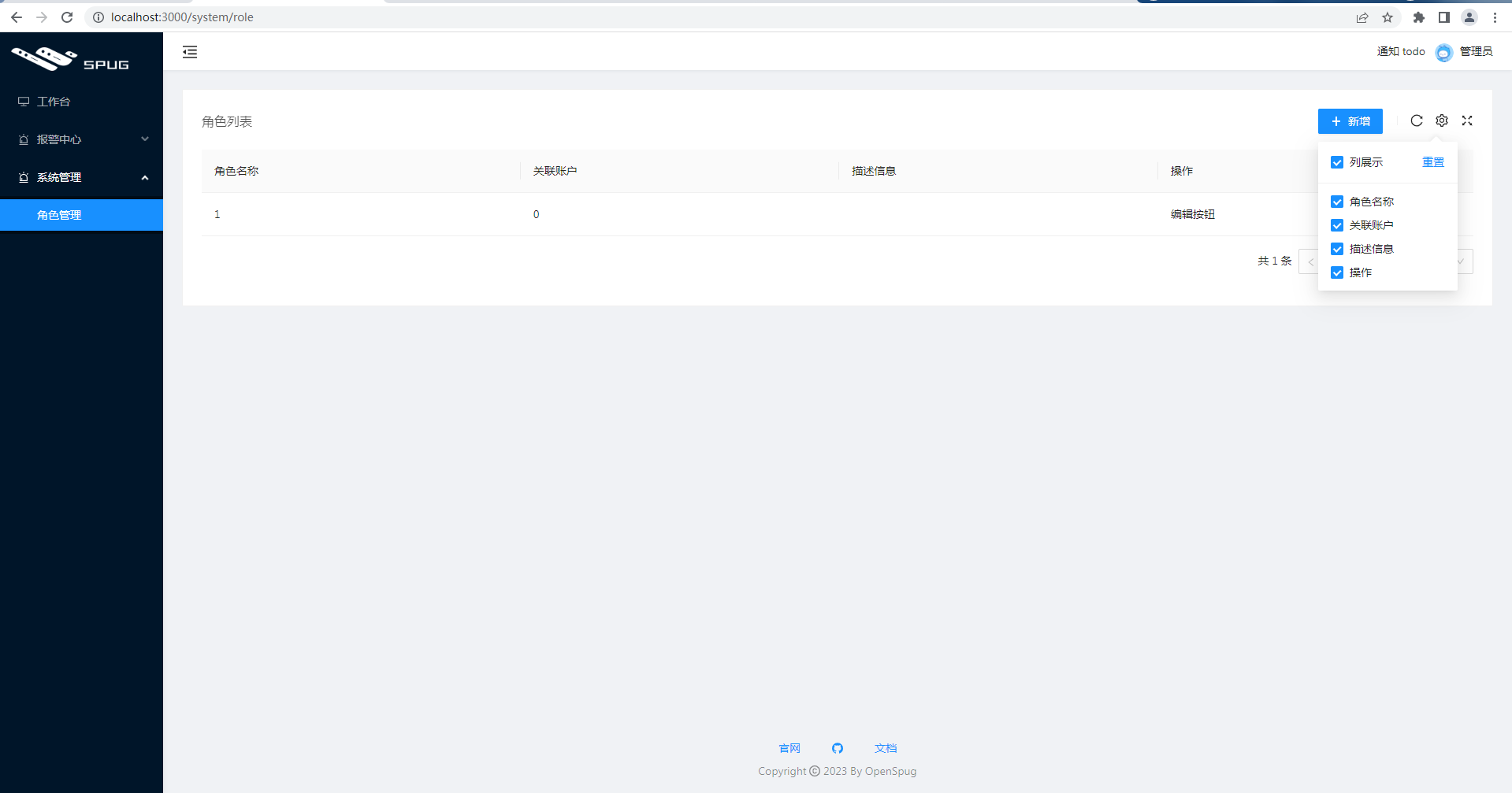The height and width of the screenshot is (793, 1512).
Task: Uncheck the 角色名称 column checkbox
Action: point(1337,202)
